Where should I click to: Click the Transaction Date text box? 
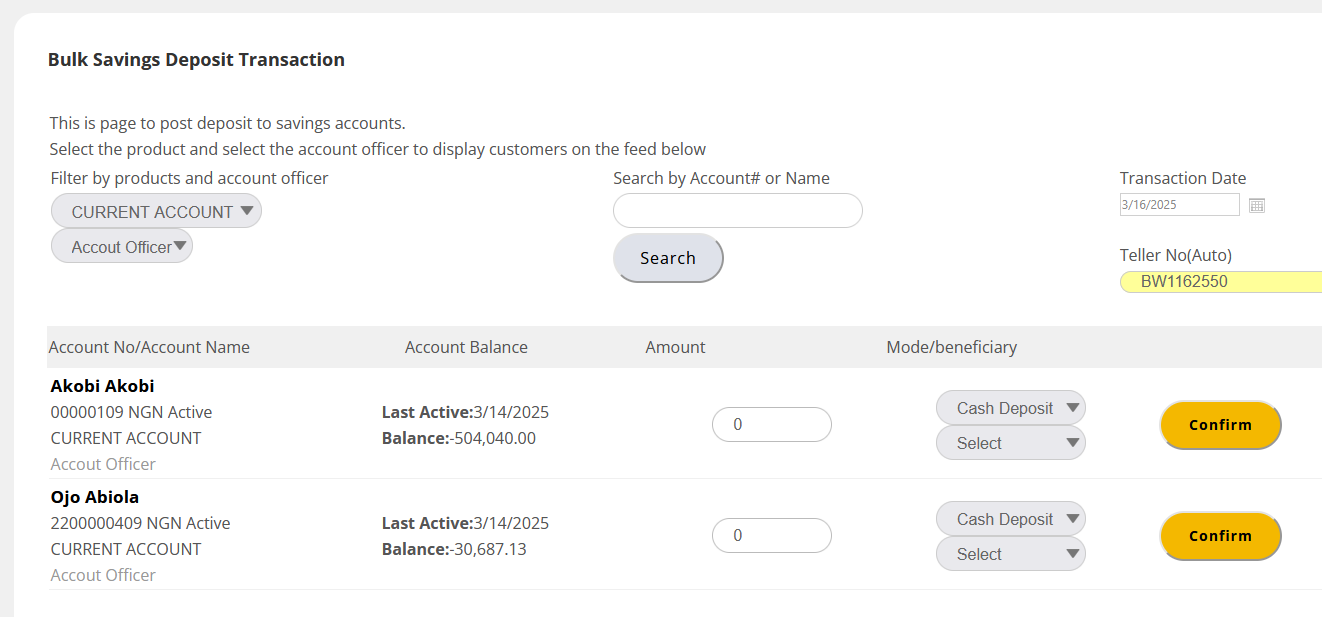coord(1179,205)
